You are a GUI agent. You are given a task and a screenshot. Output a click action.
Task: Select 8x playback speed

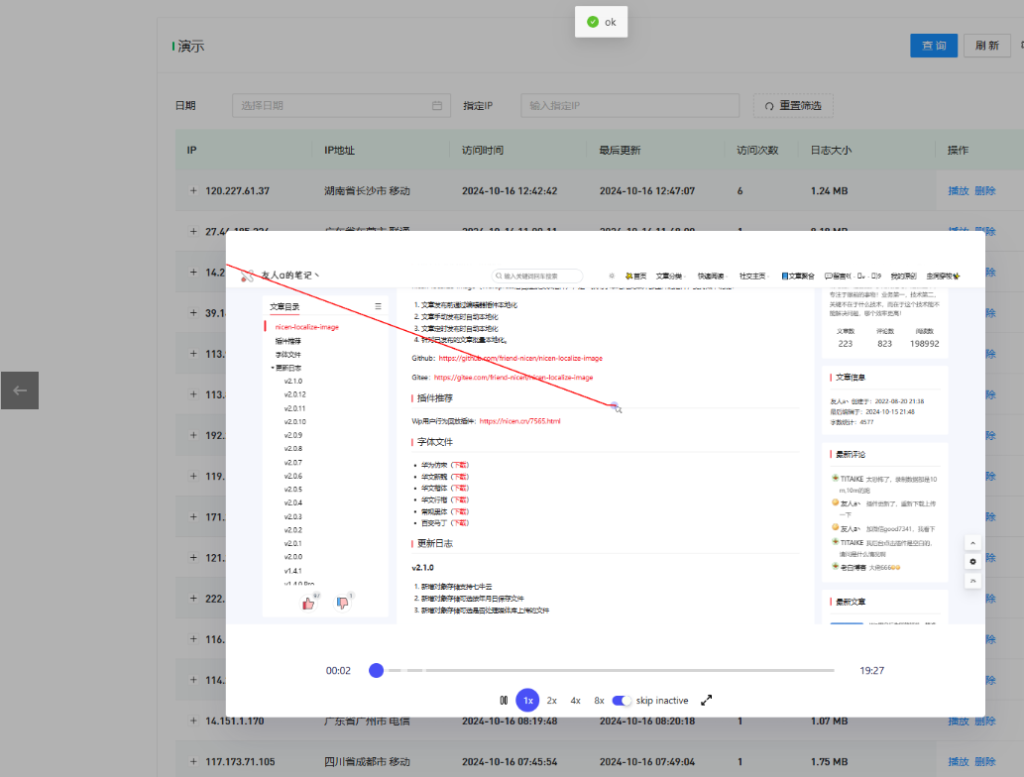[598, 700]
